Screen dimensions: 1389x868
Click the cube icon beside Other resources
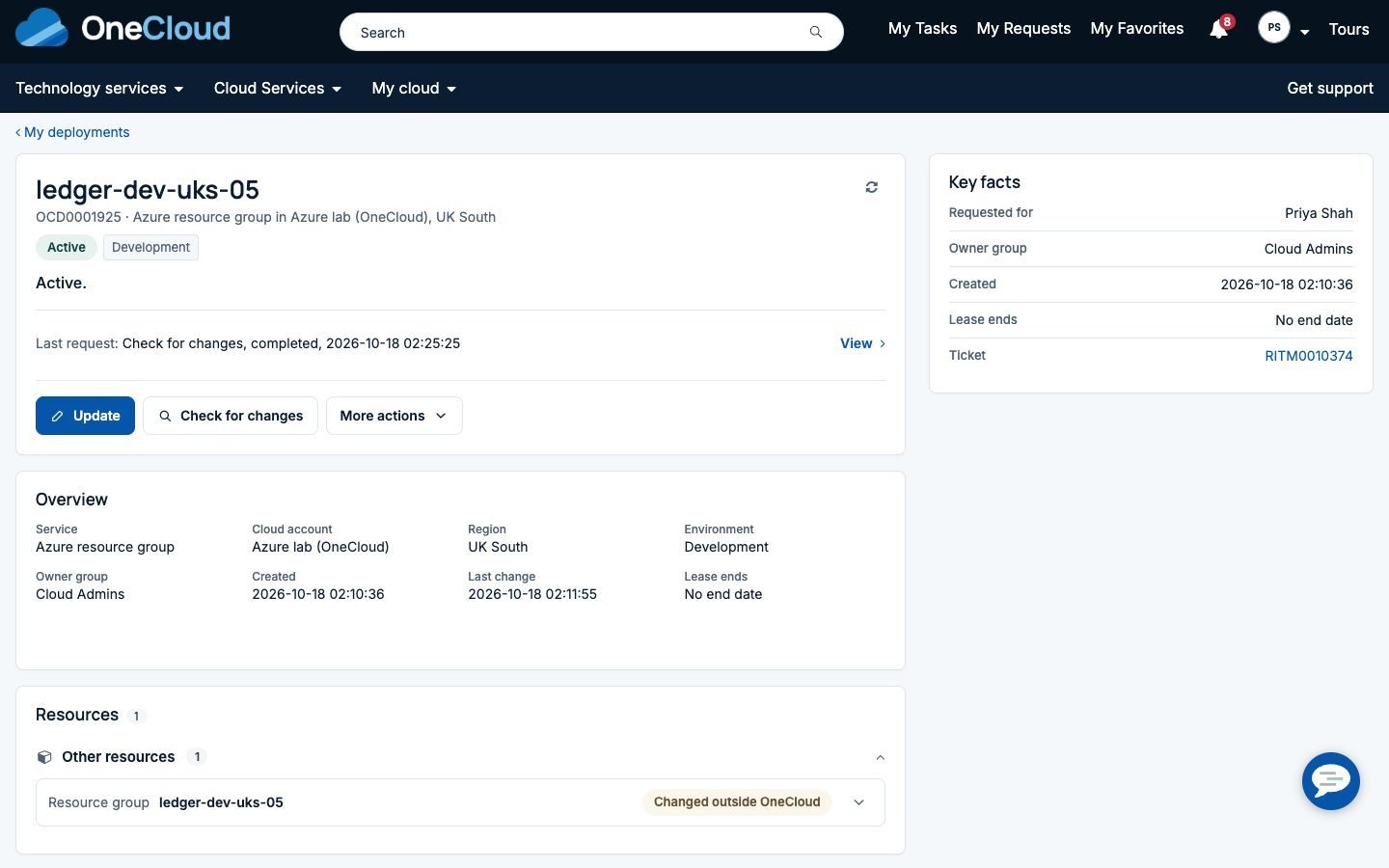click(x=44, y=757)
